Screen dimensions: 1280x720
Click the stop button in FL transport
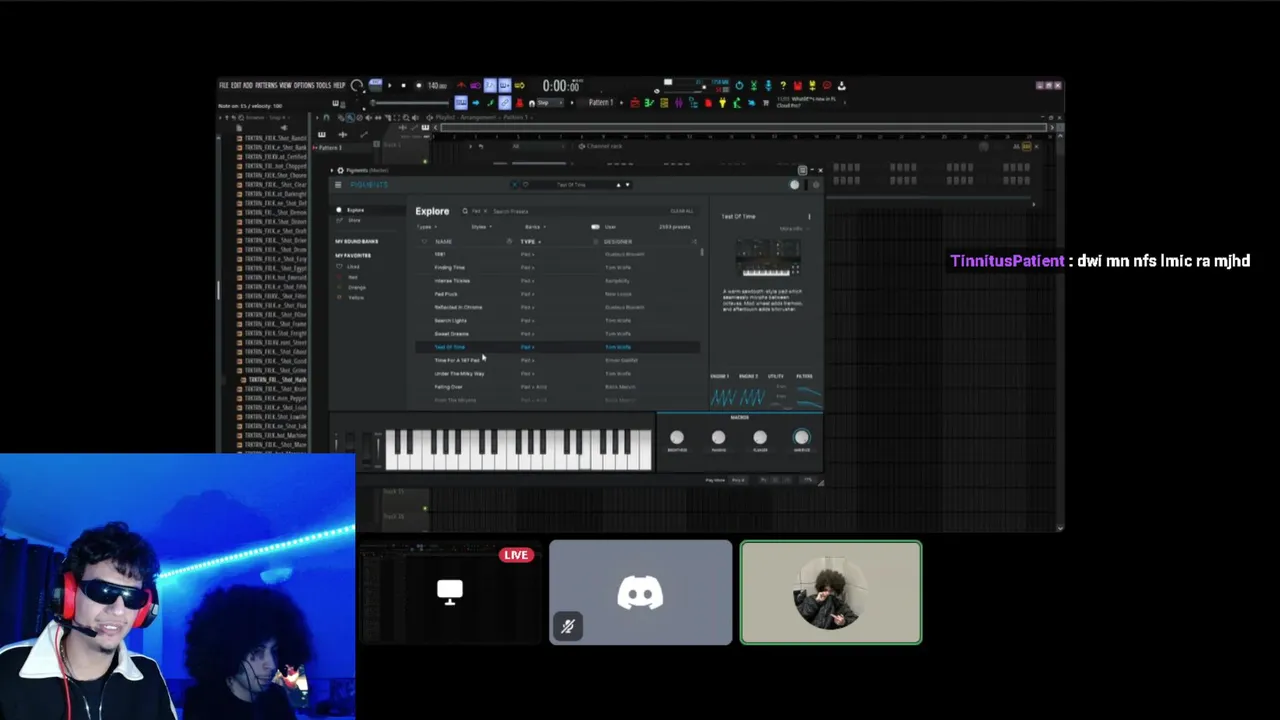click(403, 85)
